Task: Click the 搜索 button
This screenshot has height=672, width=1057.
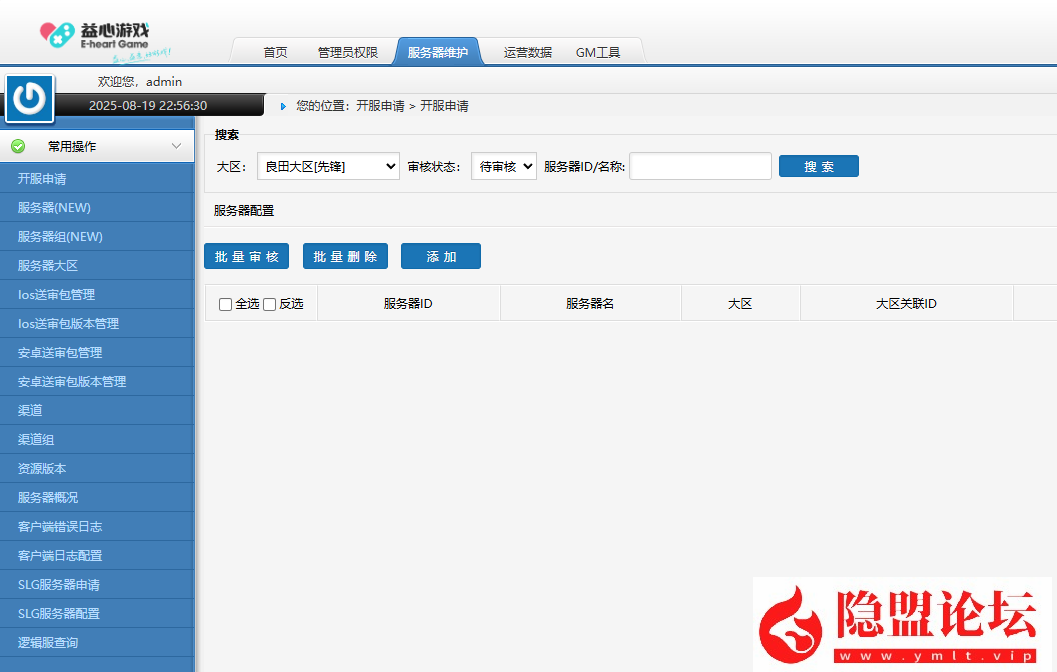Action: pyautogui.click(x=818, y=167)
